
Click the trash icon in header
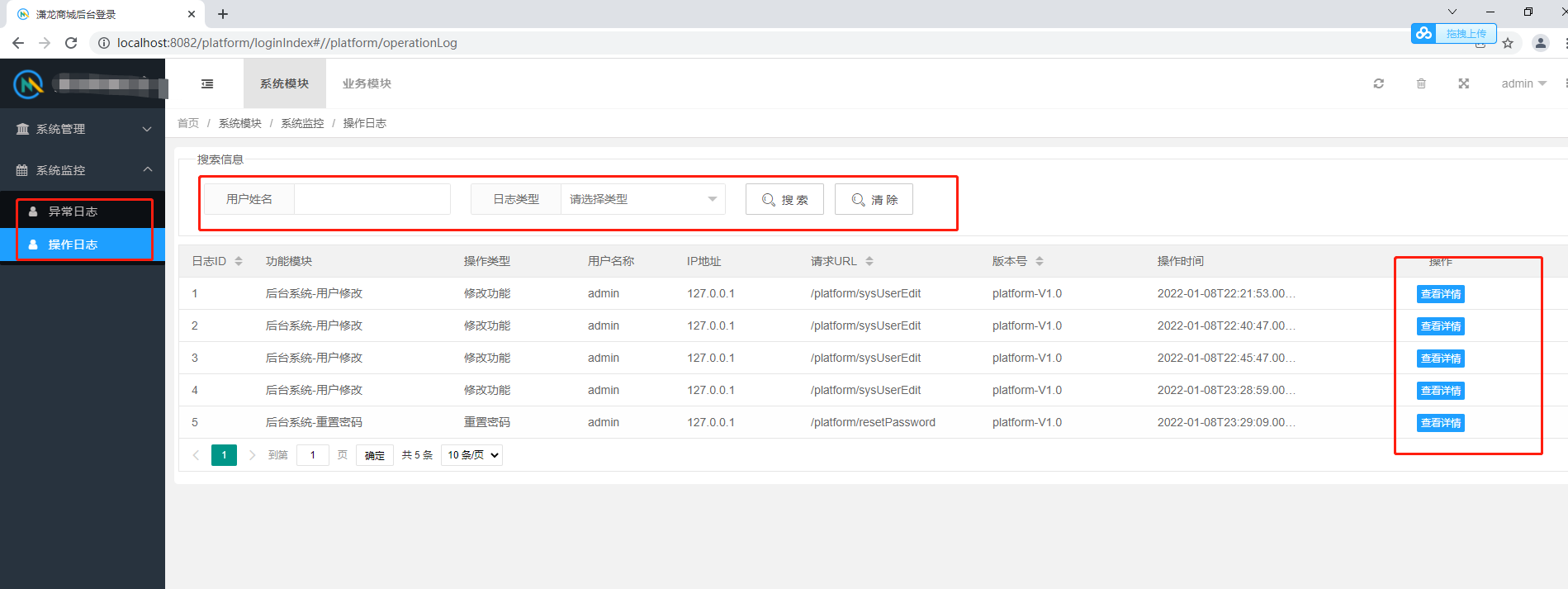1421,83
